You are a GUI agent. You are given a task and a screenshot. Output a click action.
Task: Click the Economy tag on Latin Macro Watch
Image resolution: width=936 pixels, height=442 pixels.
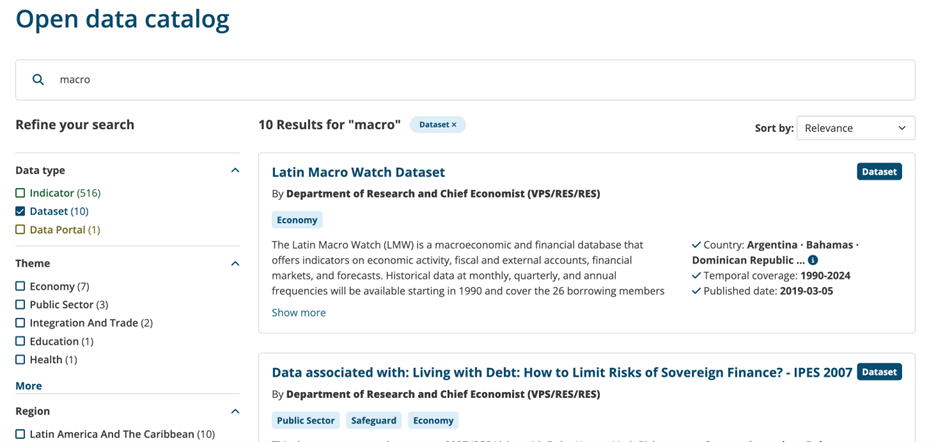tap(297, 220)
